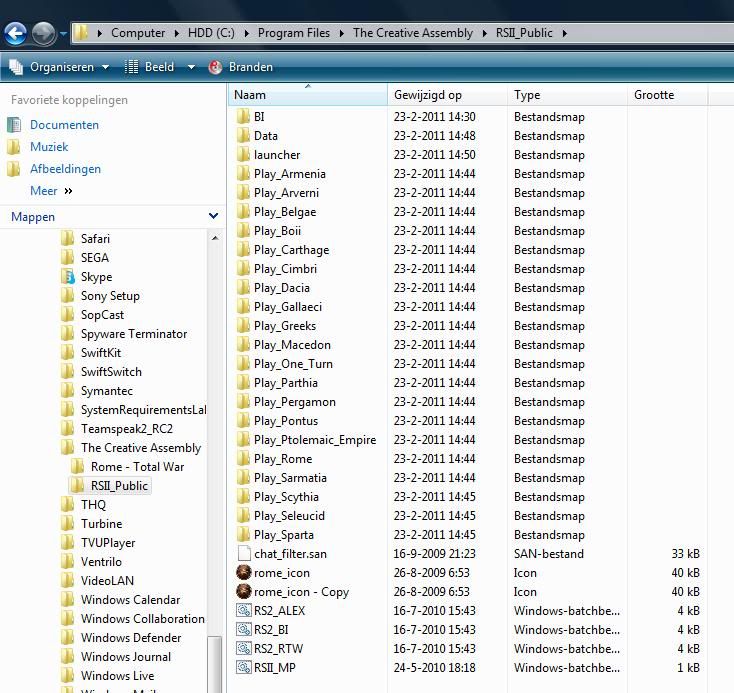Open the Documenten favorite link icon
The width and height of the screenshot is (734, 693).
click(14, 125)
